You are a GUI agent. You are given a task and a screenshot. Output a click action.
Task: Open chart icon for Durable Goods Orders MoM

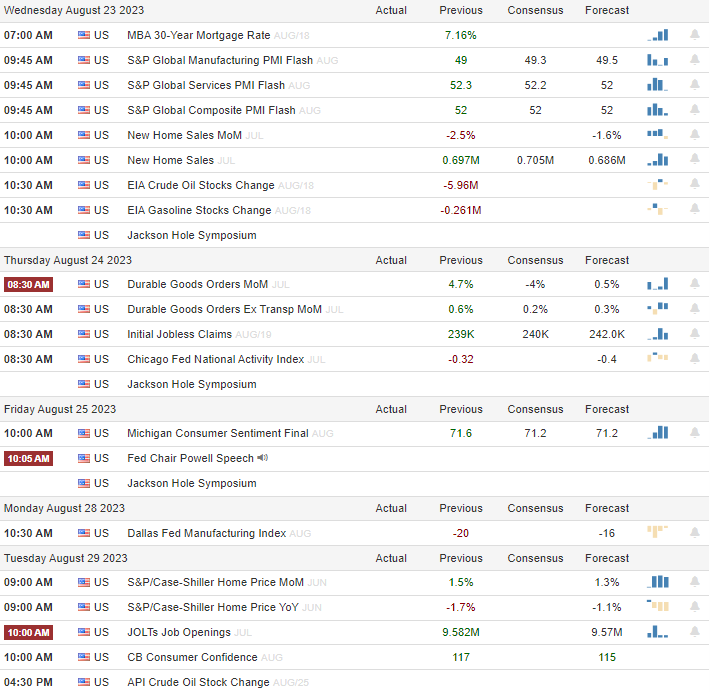coord(657,284)
